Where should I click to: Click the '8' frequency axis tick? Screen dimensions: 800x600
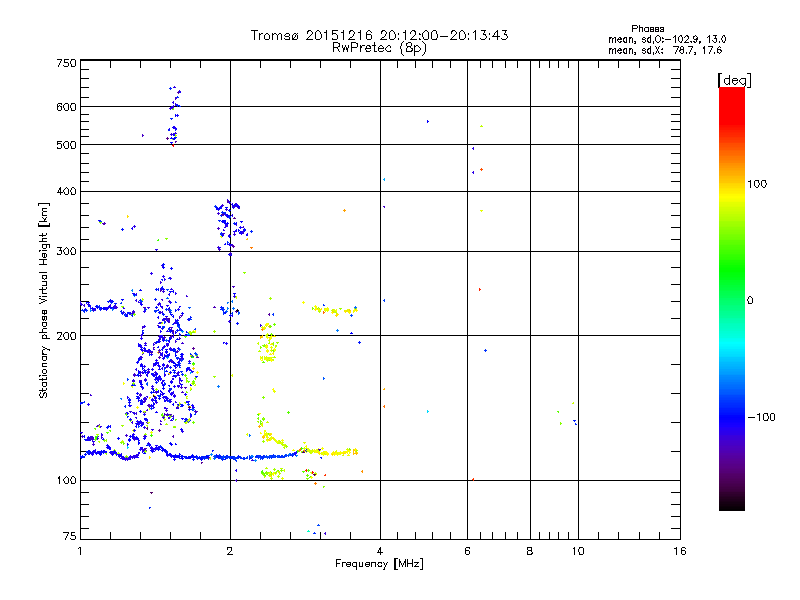point(530,551)
